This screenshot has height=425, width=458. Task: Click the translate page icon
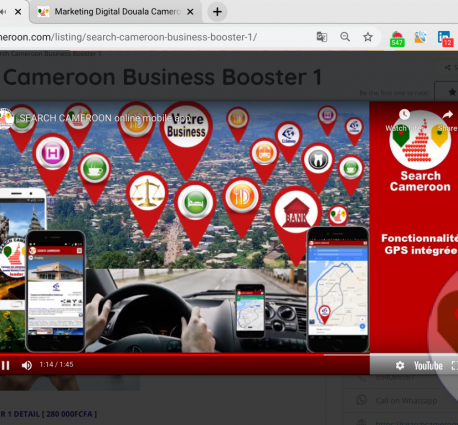coord(322,37)
